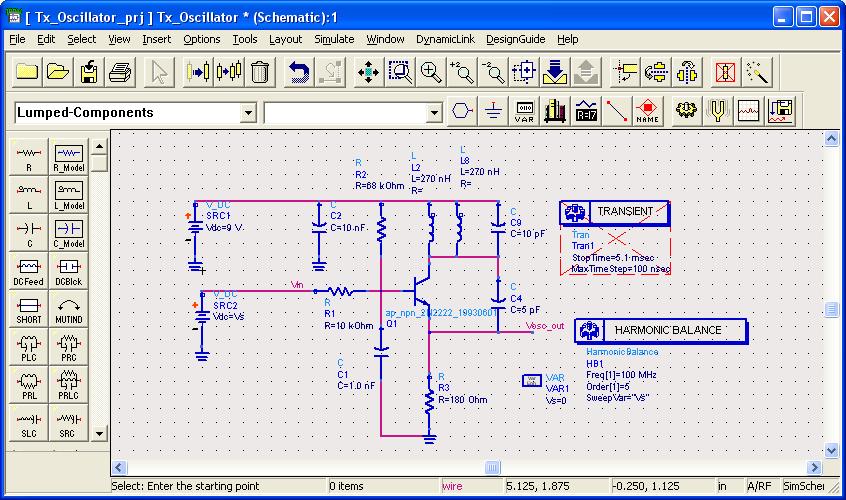Print the schematic with printer icon

coord(120,72)
